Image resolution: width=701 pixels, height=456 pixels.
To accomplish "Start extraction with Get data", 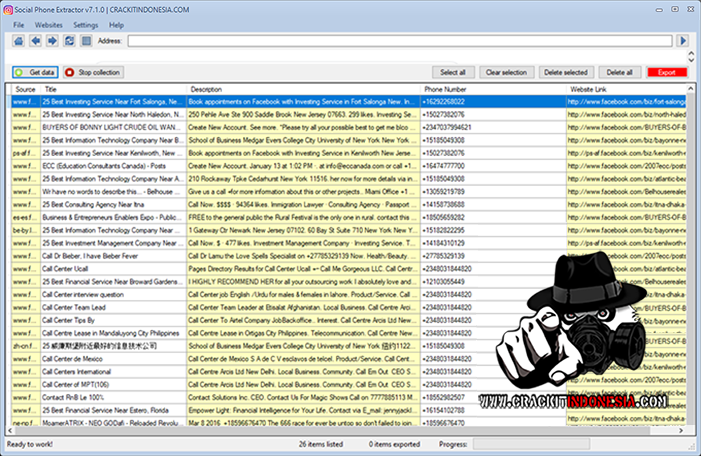I will click(35, 73).
